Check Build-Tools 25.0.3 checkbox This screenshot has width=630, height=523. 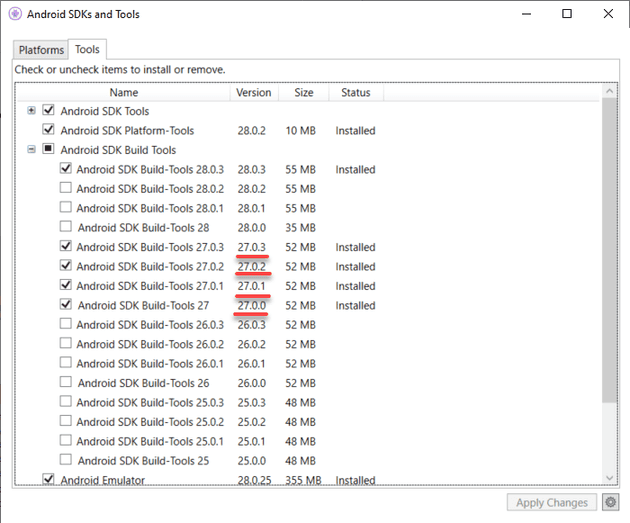(65, 401)
